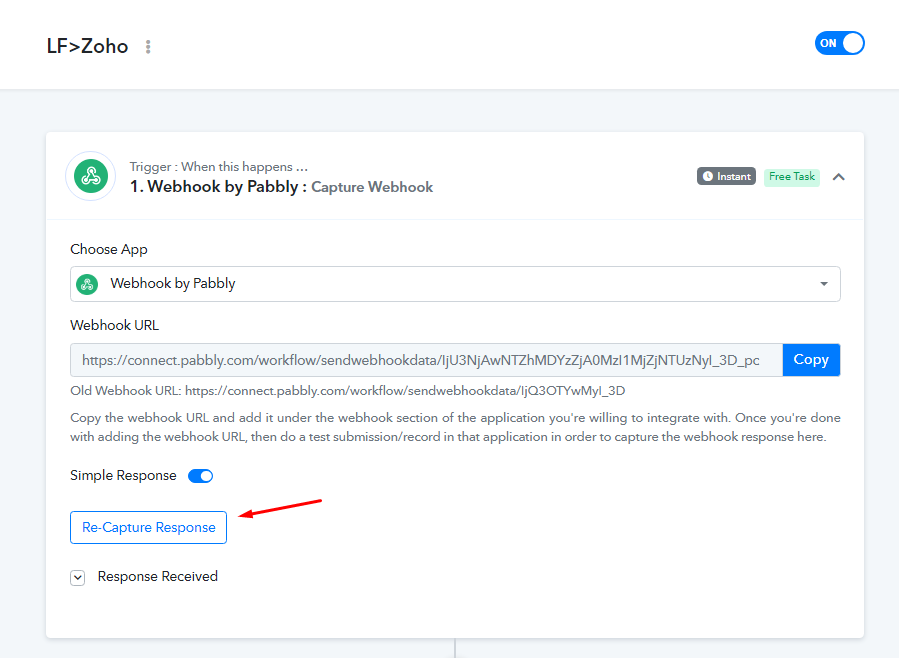The height and width of the screenshot is (658, 899).
Task: Click the Webhook URL field
Action: pyautogui.click(x=426, y=360)
